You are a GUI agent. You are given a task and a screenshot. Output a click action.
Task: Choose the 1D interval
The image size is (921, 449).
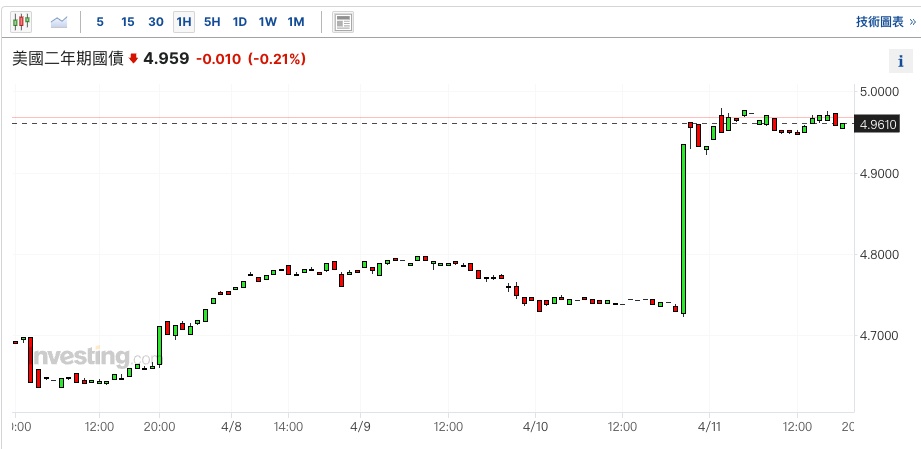coord(239,21)
